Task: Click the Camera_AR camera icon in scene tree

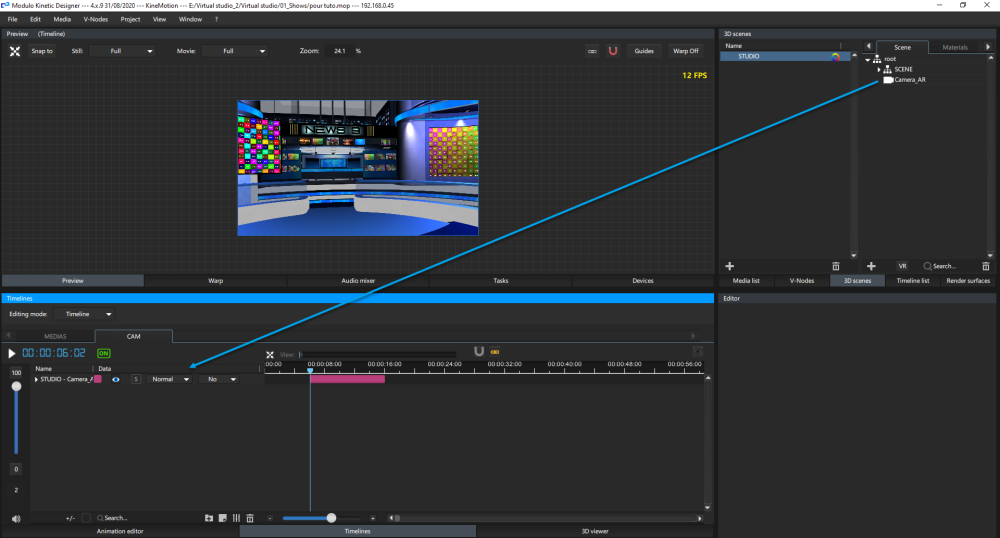Action: [x=887, y=80]
